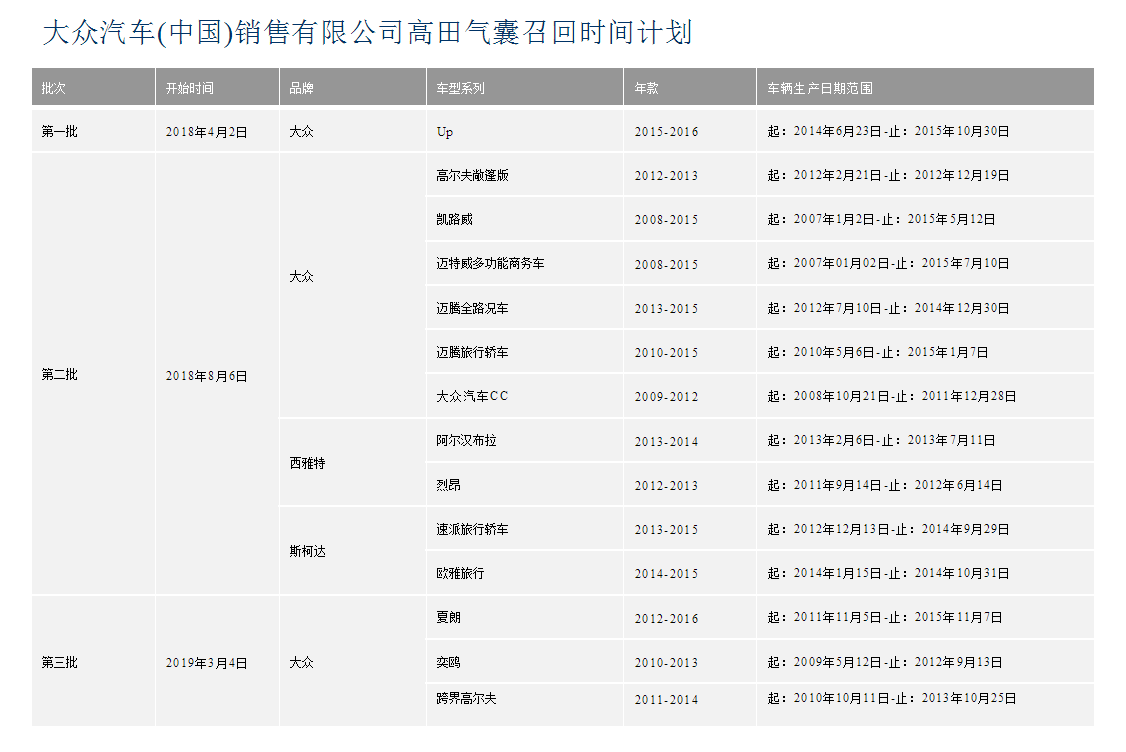1126x752 pixels.
Task: Click model year 2008-2015 in the 凯路威 row
Action: click(x=666, y=220)
